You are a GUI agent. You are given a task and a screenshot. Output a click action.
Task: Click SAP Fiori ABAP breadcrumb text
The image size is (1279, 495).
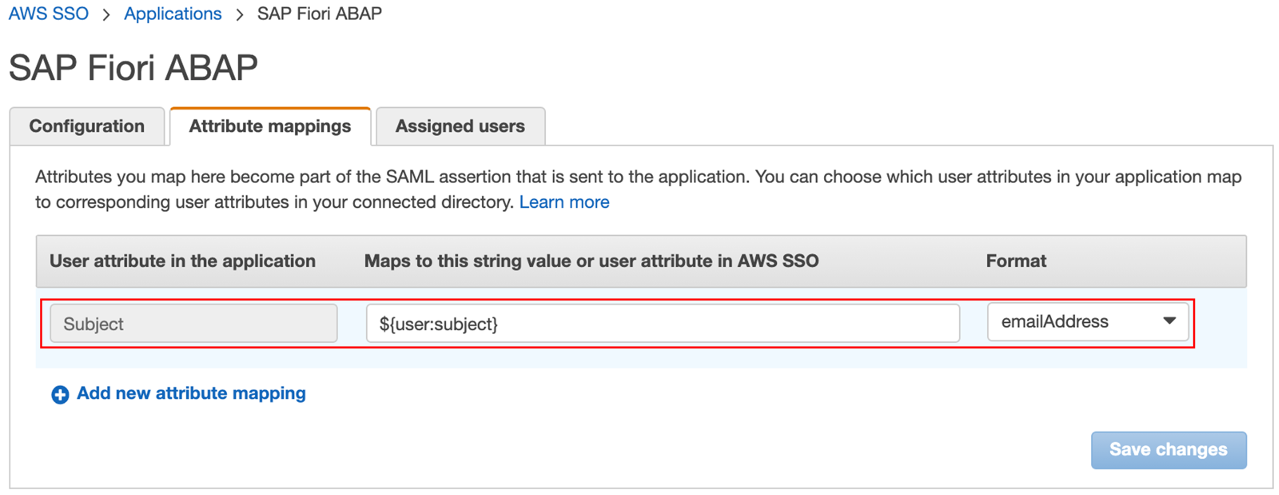pyautogui.click(x=319, y=14)
